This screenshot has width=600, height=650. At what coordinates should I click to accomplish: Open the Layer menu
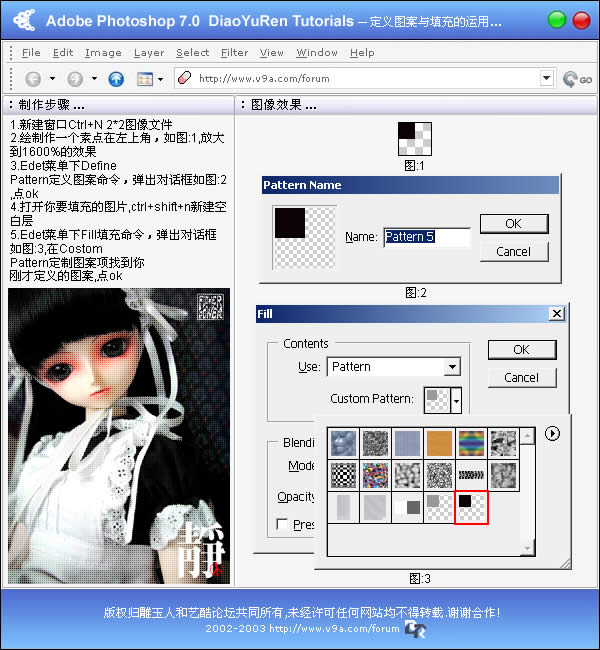[x=149, y=53]
